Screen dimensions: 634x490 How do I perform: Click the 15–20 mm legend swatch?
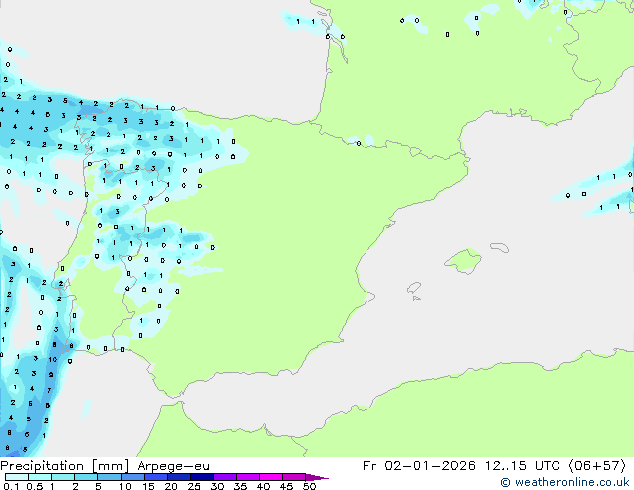[x=156, y=477]
